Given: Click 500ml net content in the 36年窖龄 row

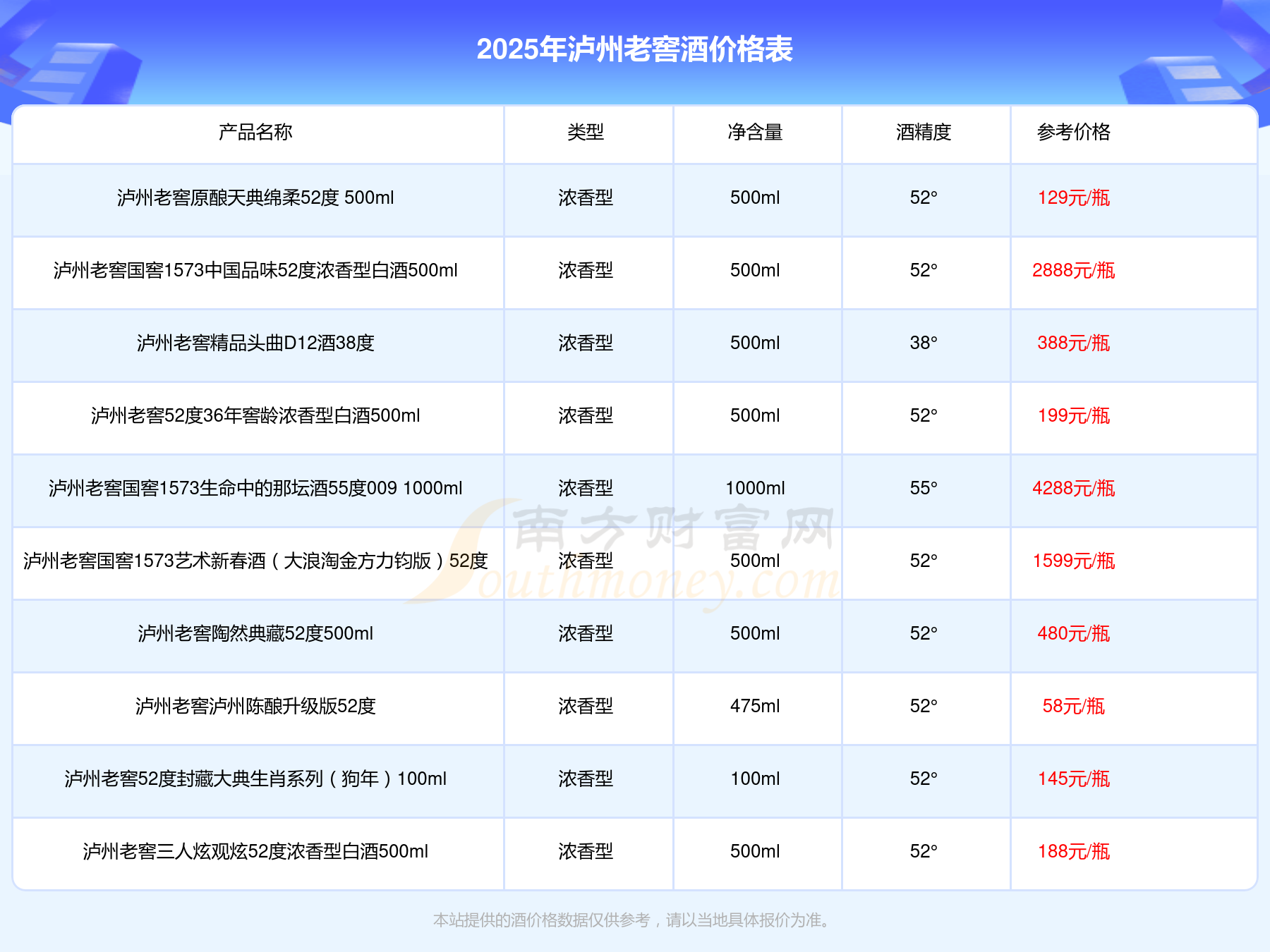Looking at the screenshot, I should pos(755,415).
